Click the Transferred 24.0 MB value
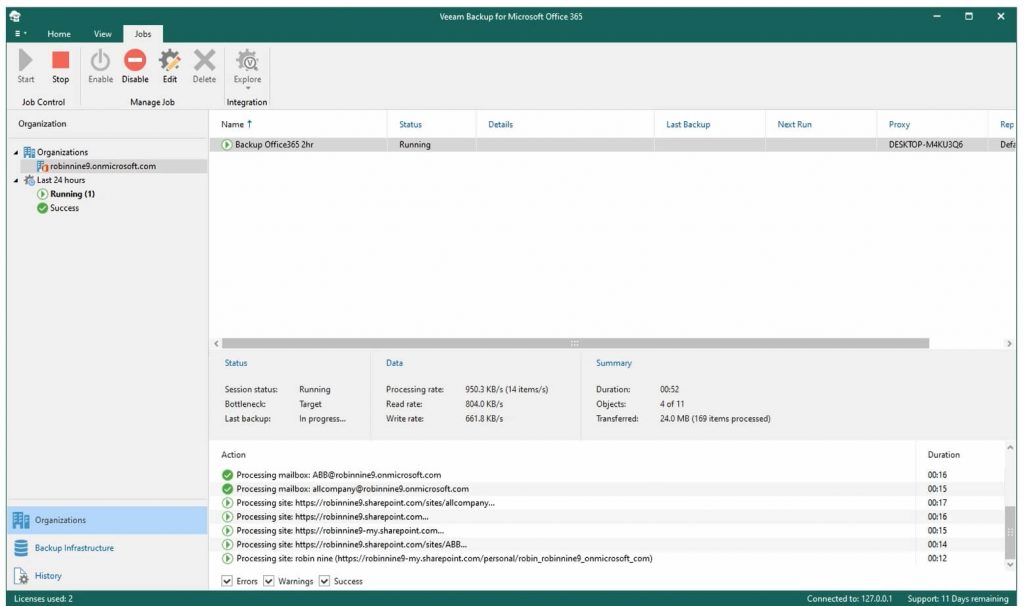1024x606 pixels. pyautogui.click(x=715, y=419)
